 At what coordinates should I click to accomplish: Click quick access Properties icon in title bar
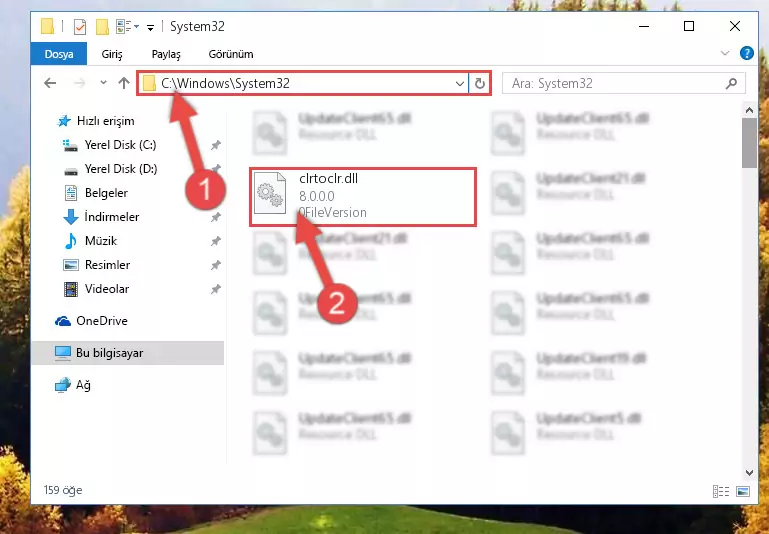coord(79,26)
